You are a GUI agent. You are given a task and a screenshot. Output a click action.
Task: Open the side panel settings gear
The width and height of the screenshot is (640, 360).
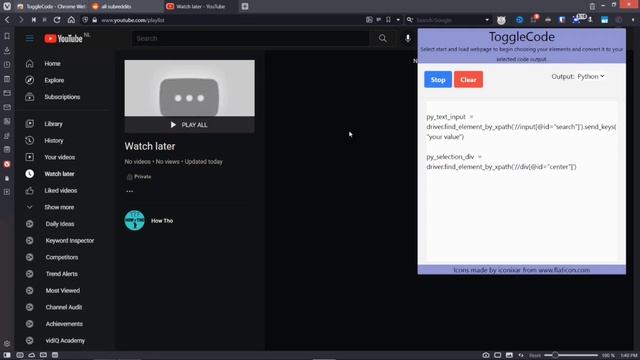click(x=7, y=344)
